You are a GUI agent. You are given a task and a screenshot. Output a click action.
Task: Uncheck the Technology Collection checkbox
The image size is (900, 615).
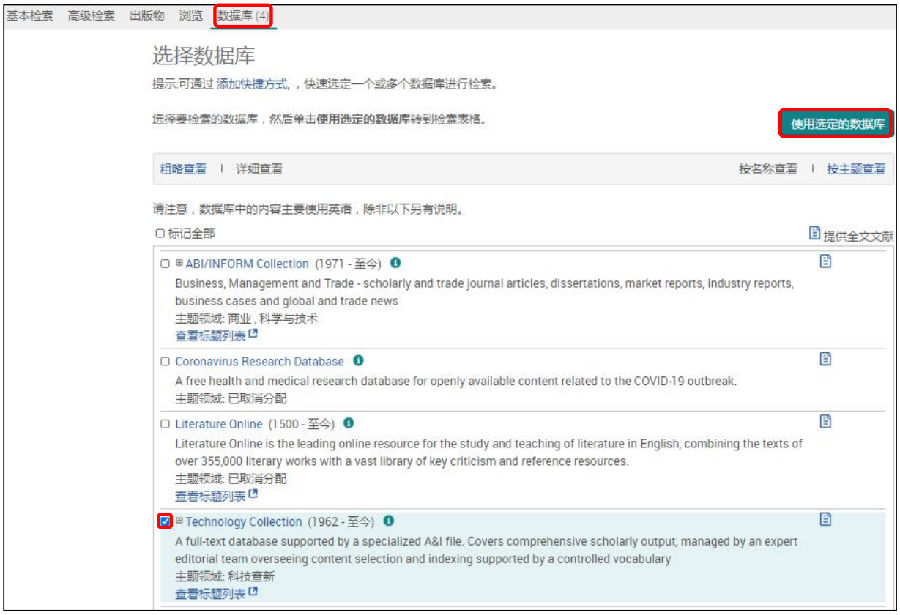165,521
